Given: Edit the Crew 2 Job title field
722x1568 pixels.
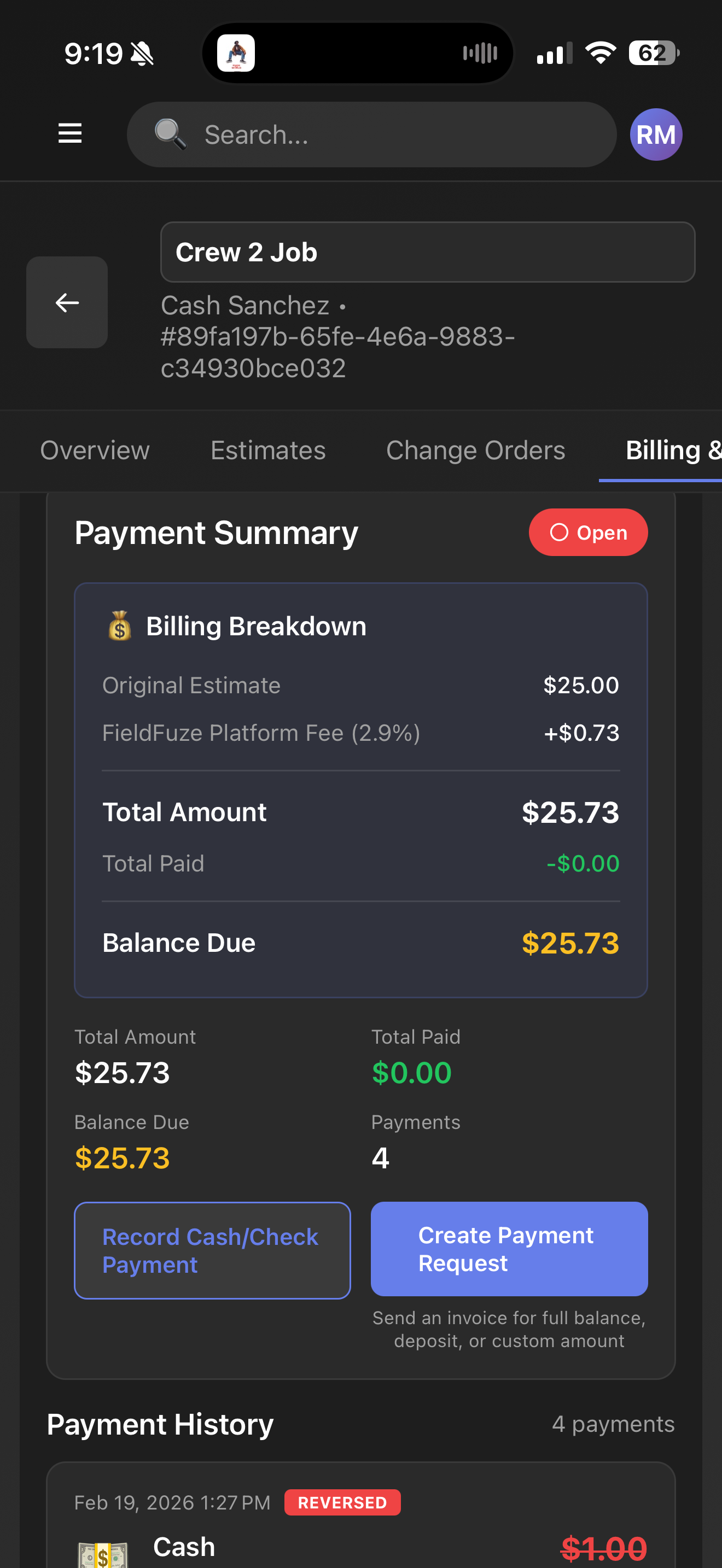Looking at the screenshot, I should [426, 252].
